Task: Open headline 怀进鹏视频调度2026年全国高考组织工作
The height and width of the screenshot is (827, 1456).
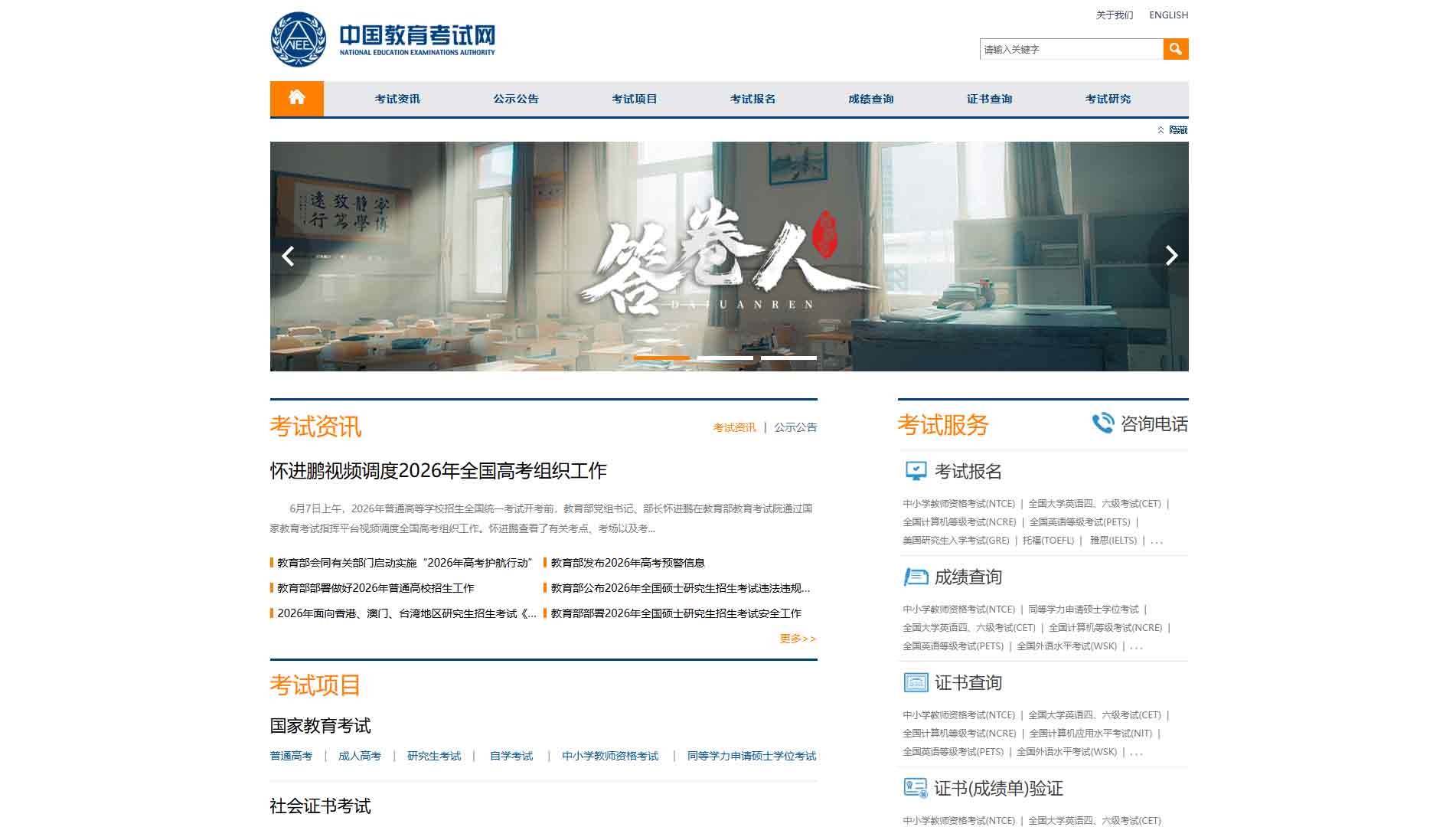Action: tap(438, 470)
